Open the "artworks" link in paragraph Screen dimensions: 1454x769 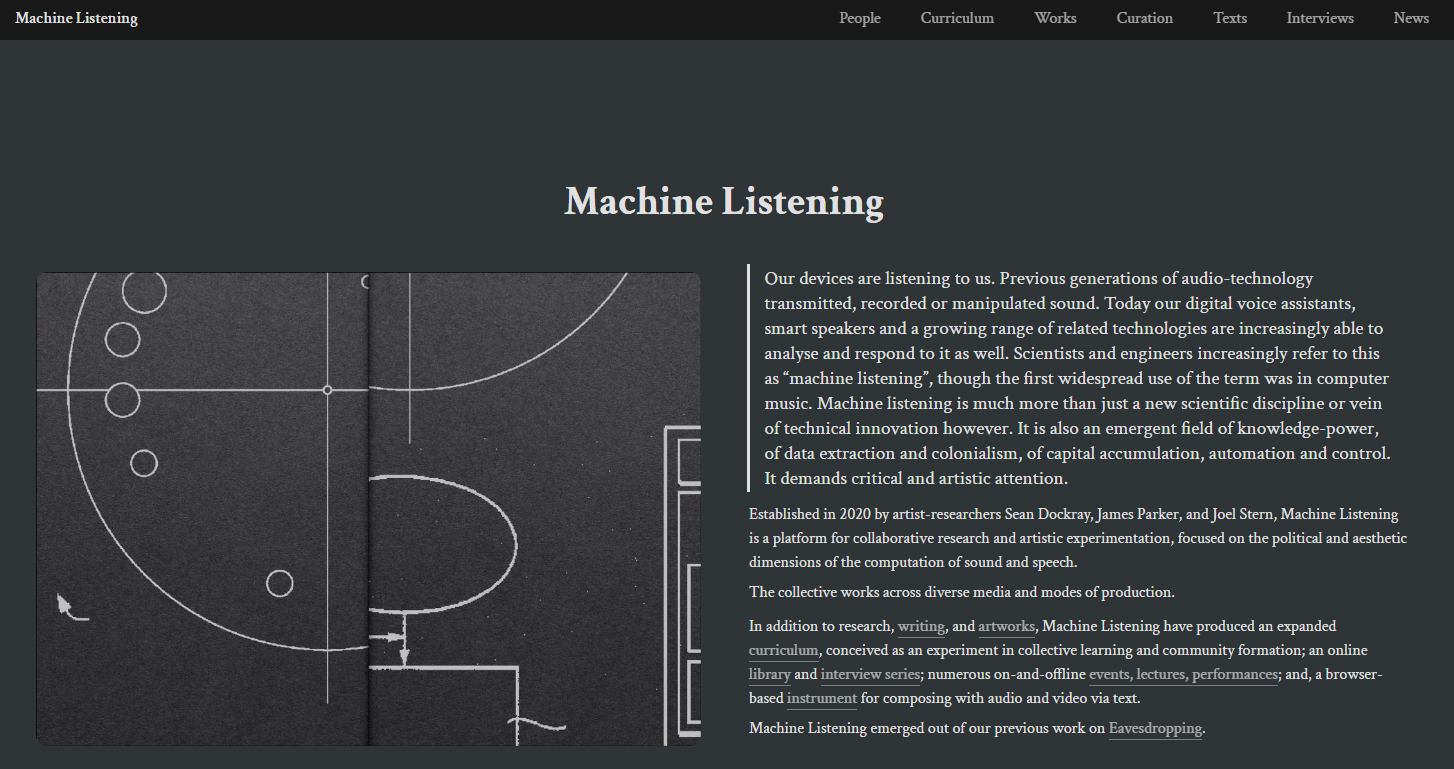(1006, 627)
